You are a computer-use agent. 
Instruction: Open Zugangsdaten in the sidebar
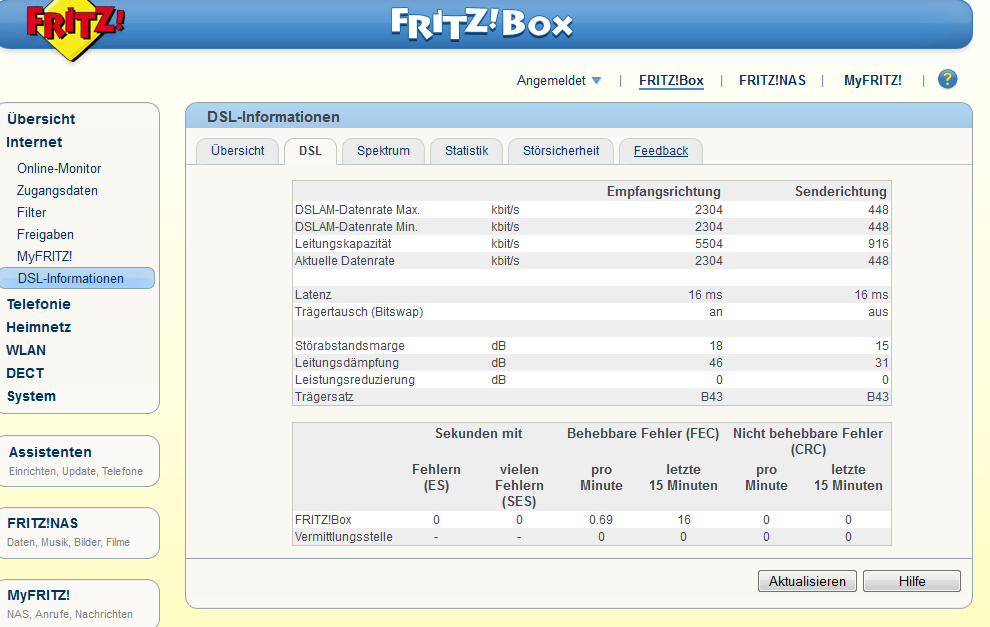click(57, 191)
